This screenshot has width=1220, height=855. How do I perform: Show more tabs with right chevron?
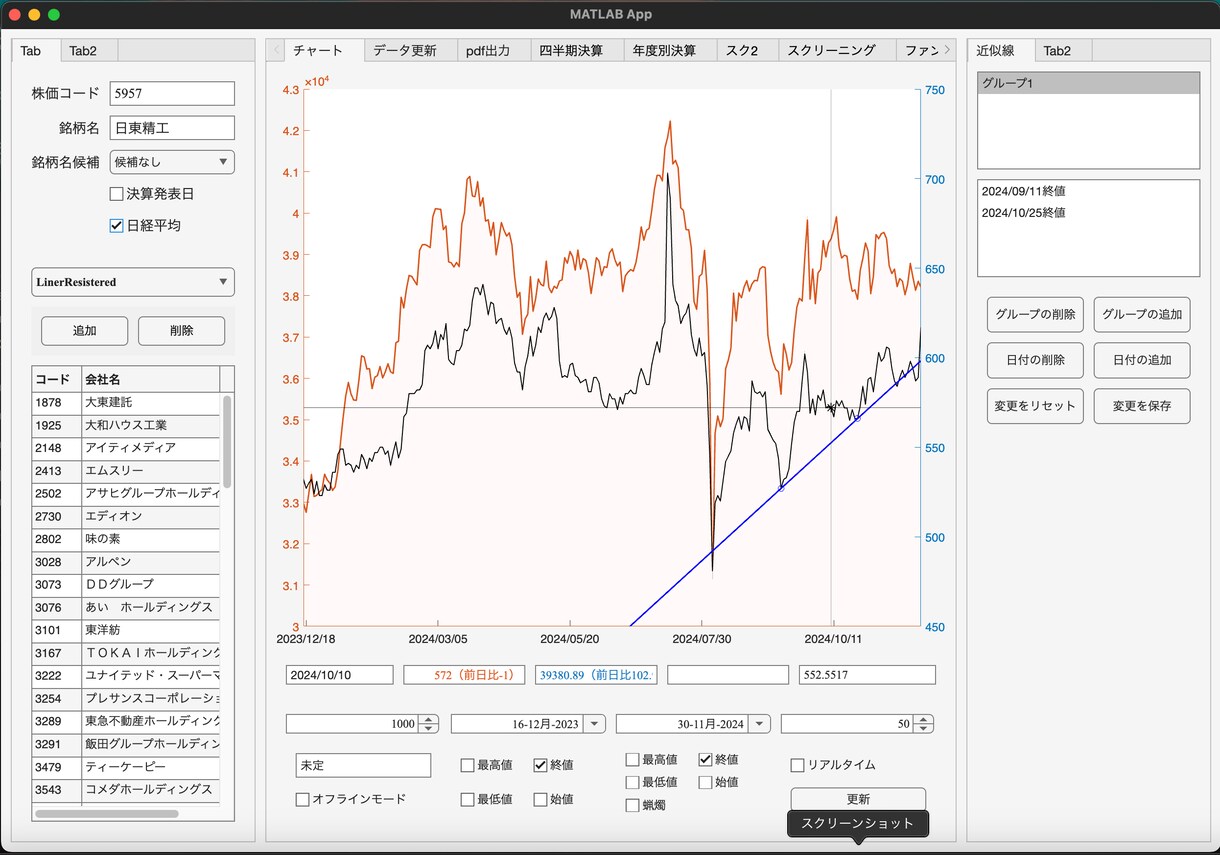tap(947, 49)
